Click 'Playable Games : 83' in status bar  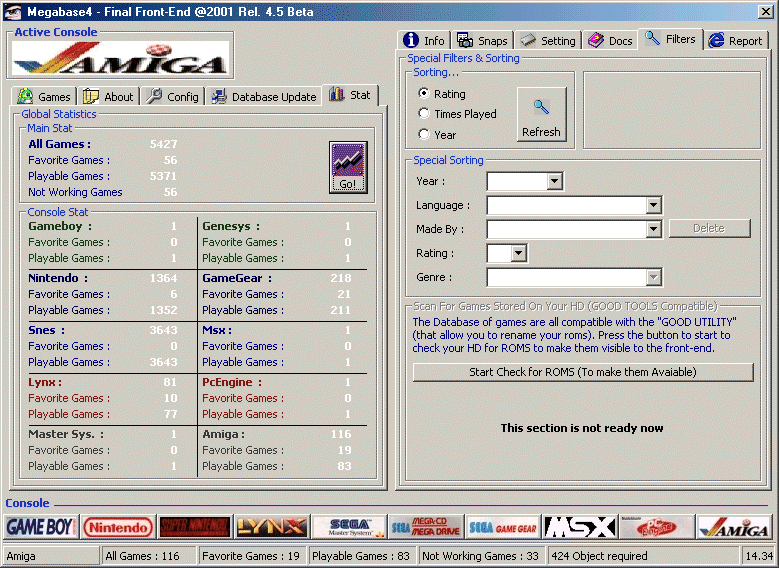click(361, 556)
